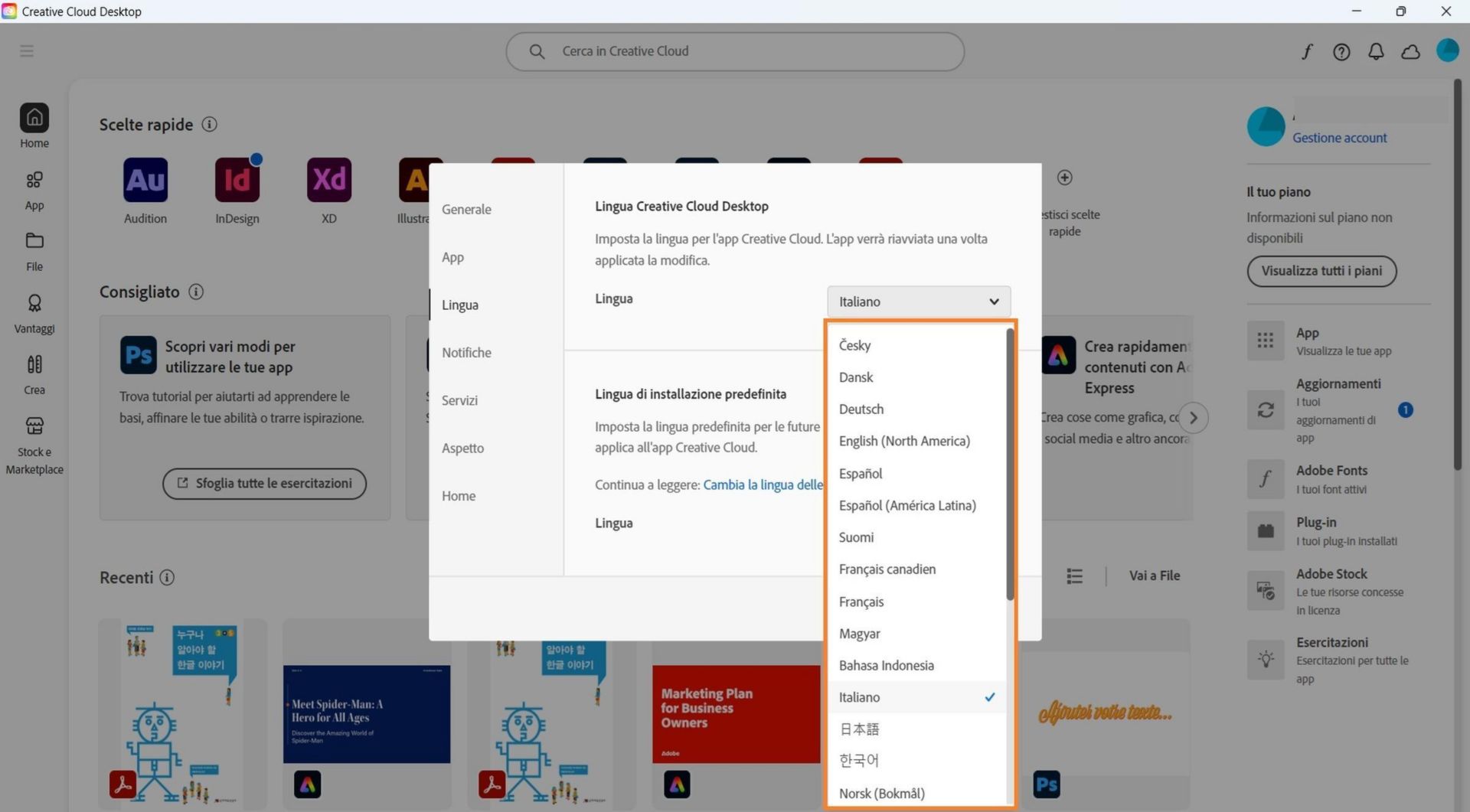Open the Aspetto preferences tab
Image resolution: width=1470 pixels, height=812 pixels.
462,448
